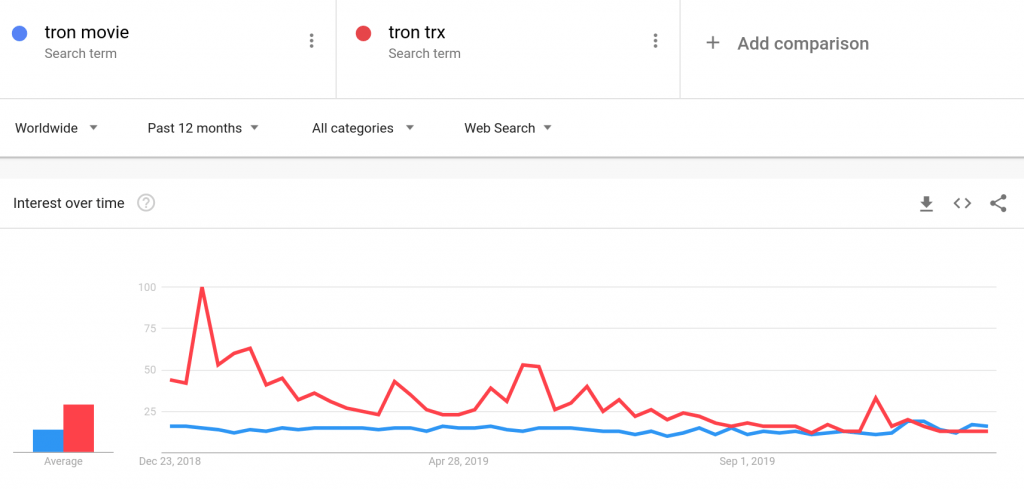Image resolution: width=1024 pixels, height=490 pixels.
Task: Share the interest over time chart
Action: pos(998,203)
